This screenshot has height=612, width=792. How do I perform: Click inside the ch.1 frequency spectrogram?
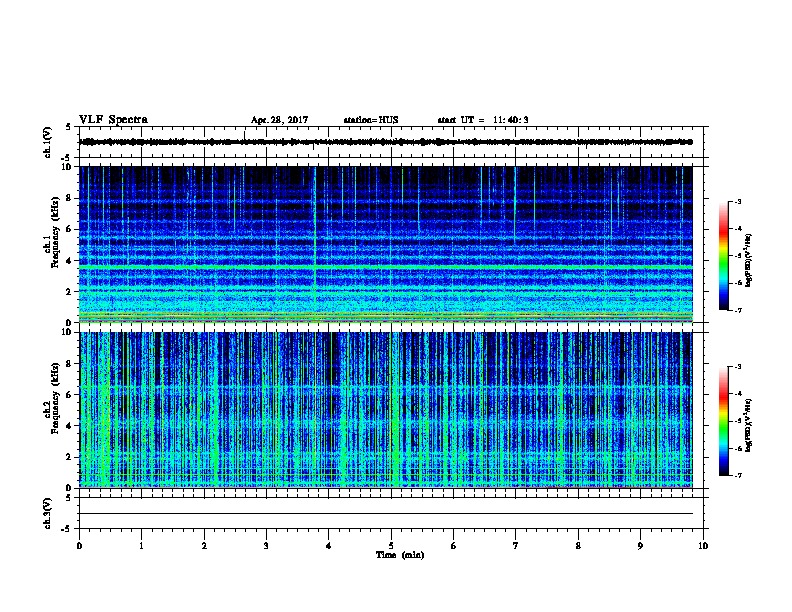[386, 244]
